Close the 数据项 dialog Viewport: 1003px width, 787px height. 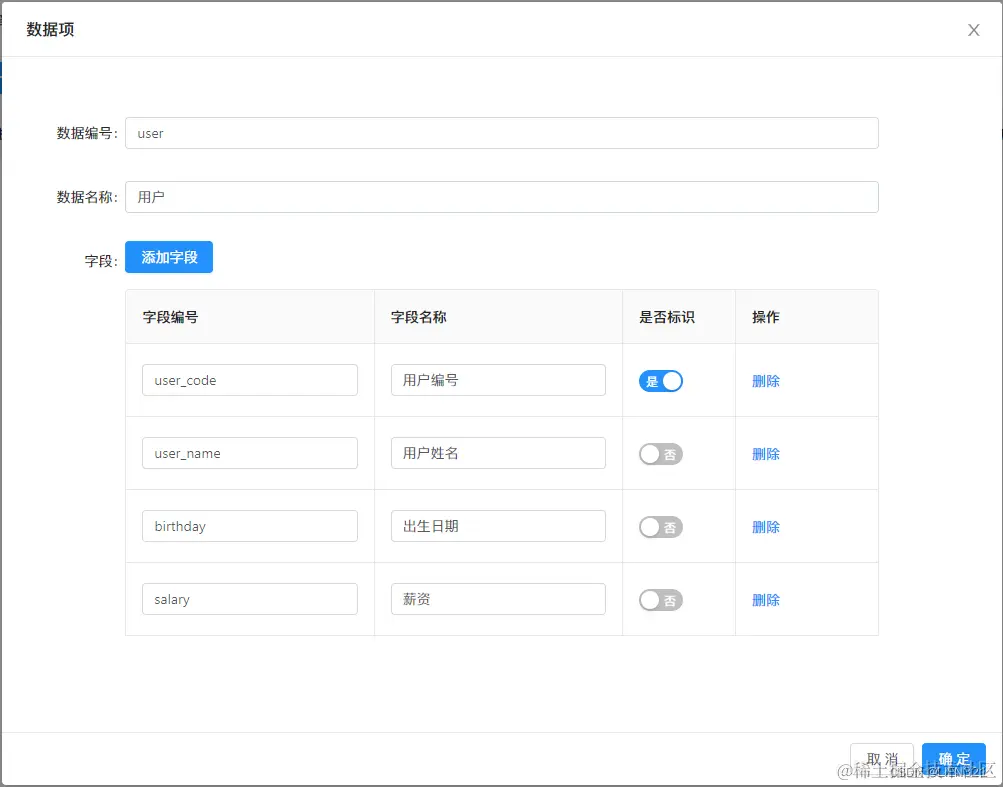click(x=973, y=30)
